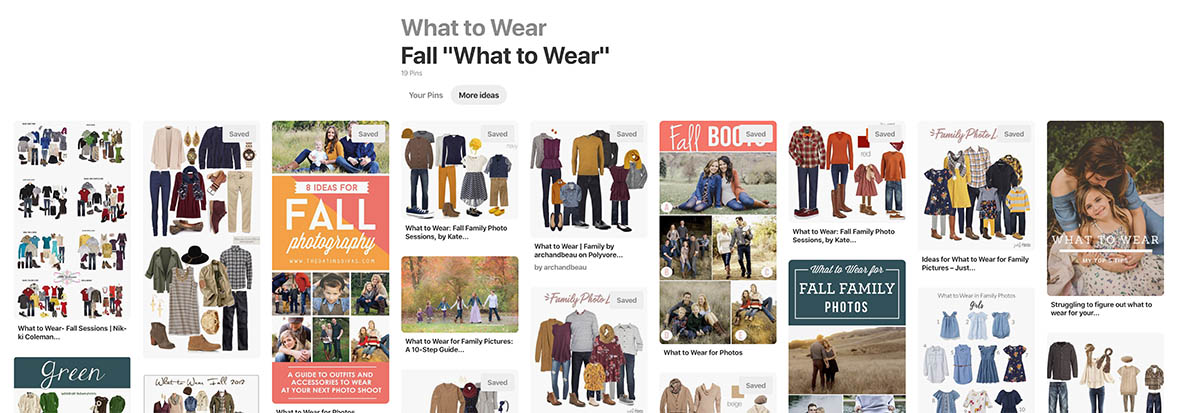Open the Green outfit pin thumbnail

pos(72,385)
